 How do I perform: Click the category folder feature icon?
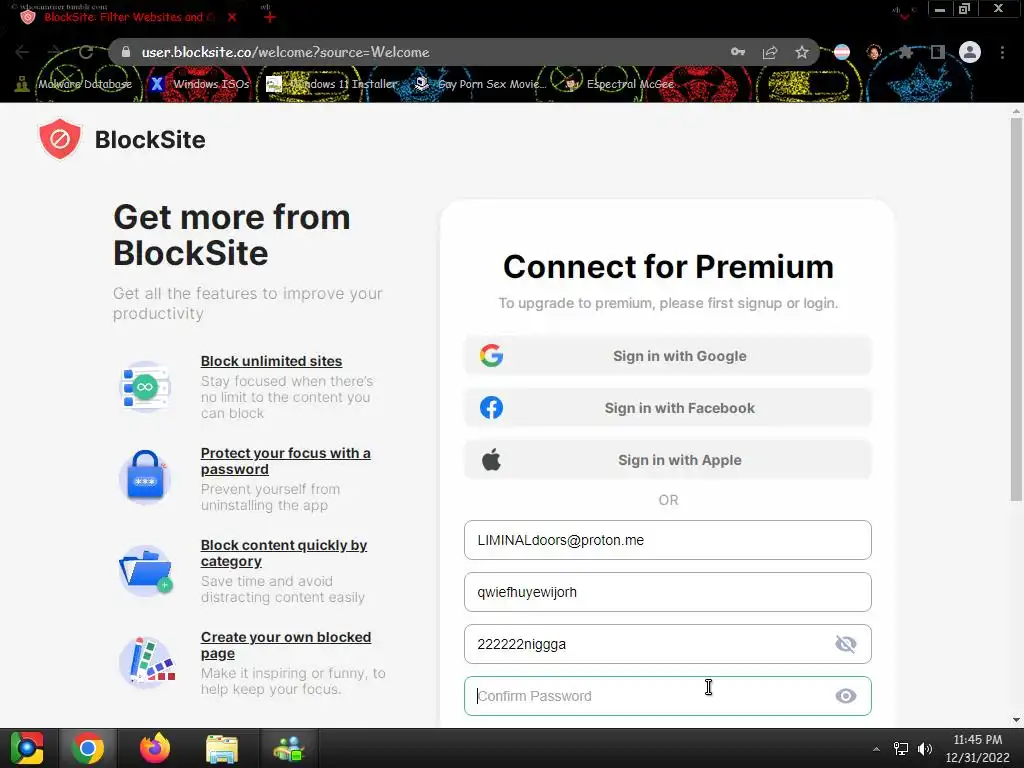[145, 570]
